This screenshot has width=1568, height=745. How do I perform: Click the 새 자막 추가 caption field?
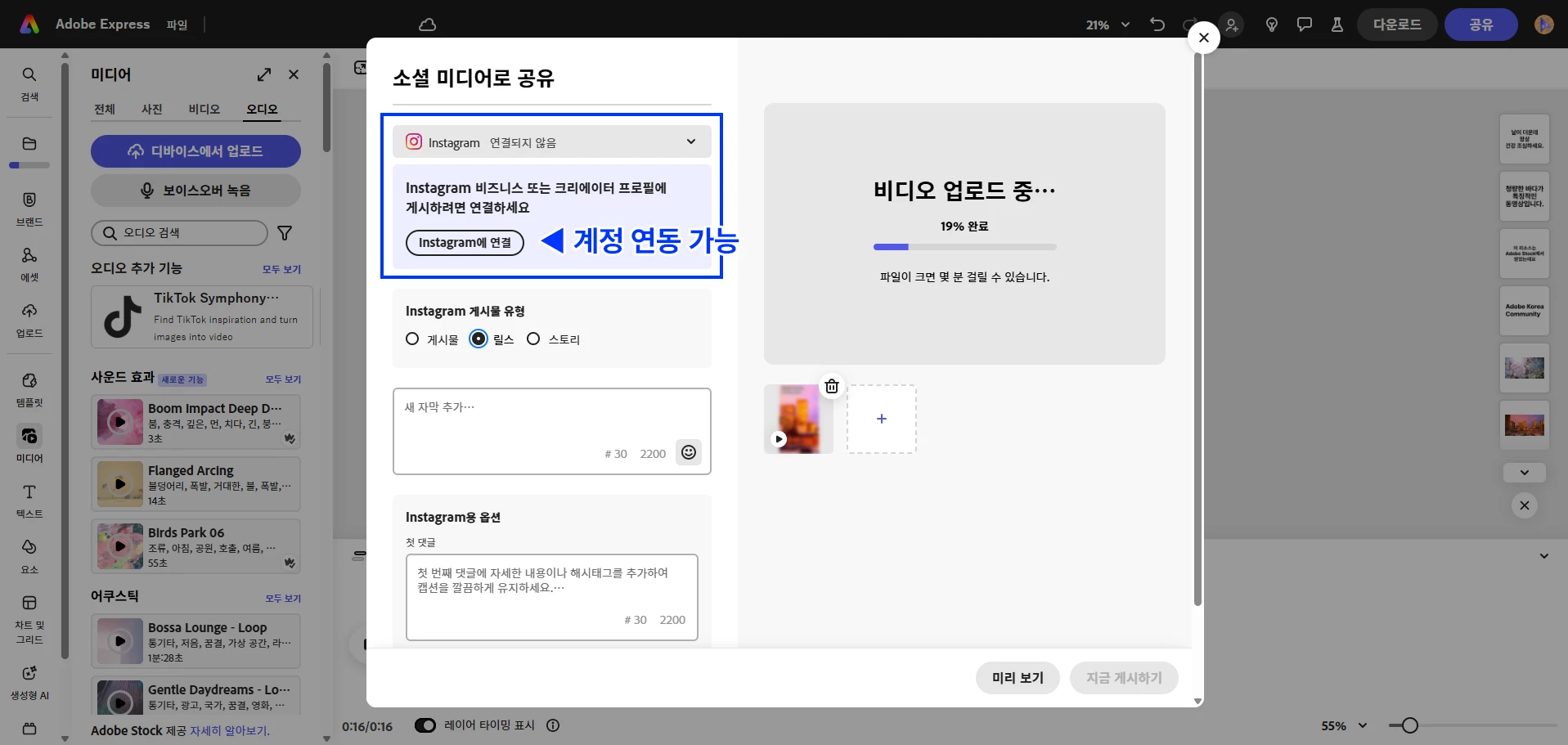coord(552,431)
